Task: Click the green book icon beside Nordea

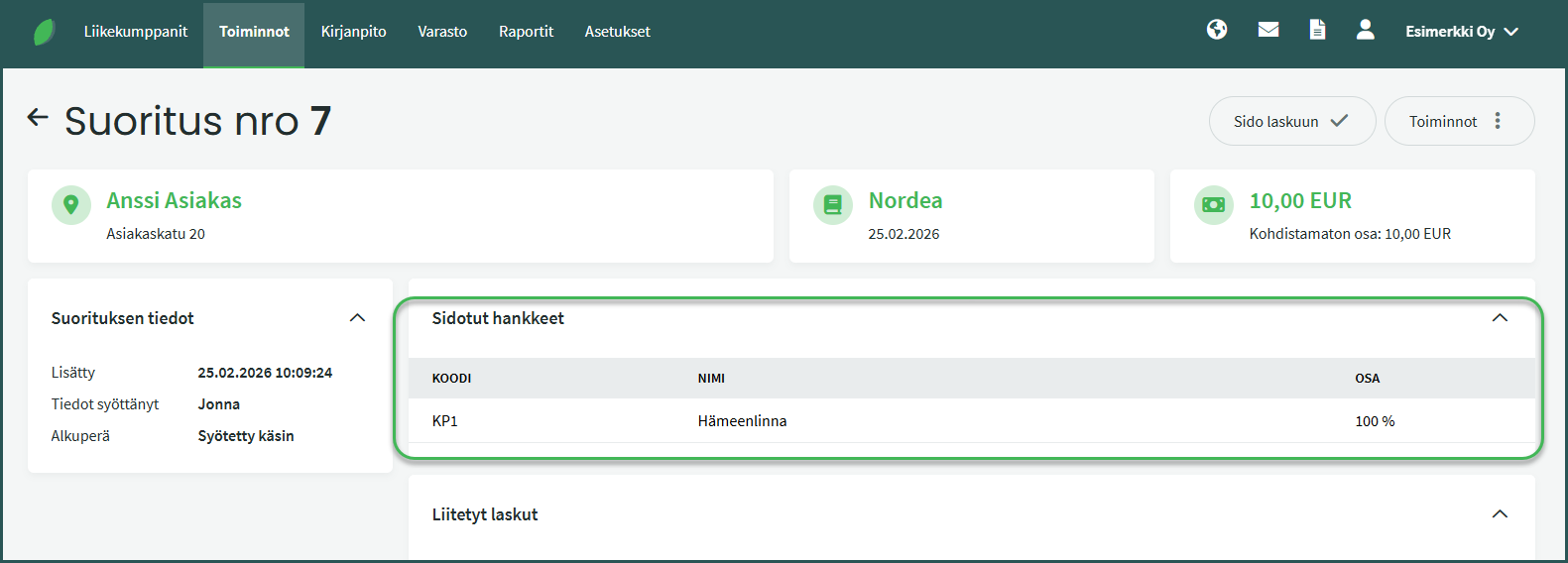Action: click(833, 205)
